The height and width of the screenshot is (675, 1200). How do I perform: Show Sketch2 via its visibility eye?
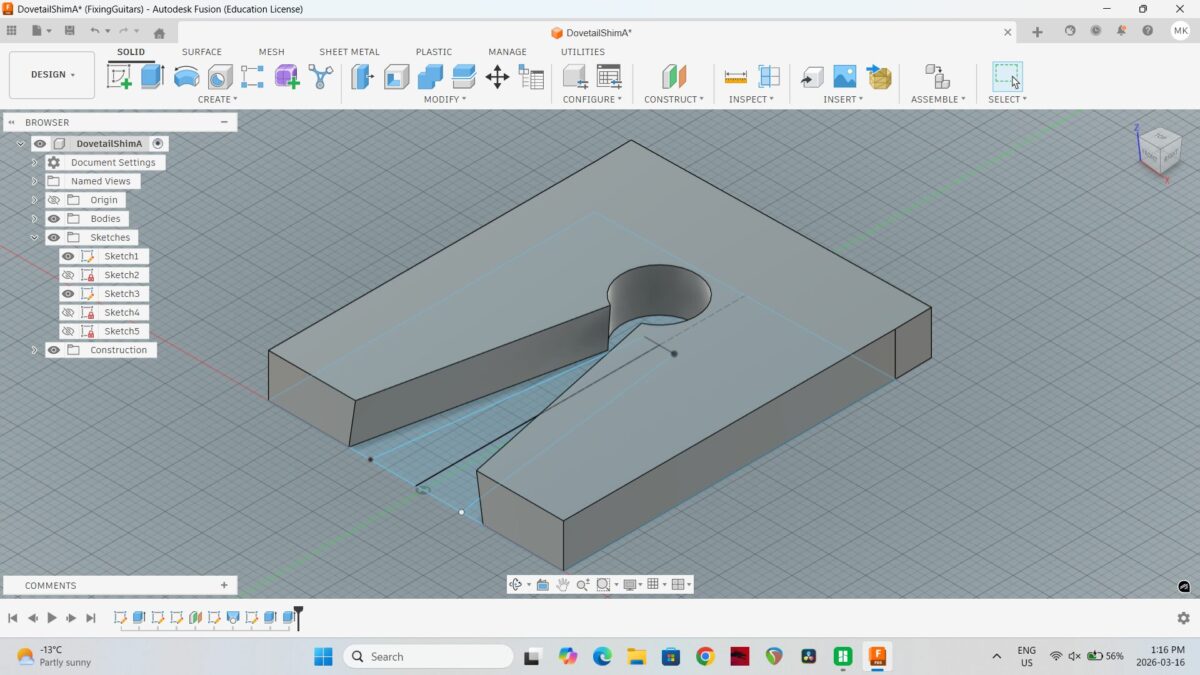pos(68,275)
